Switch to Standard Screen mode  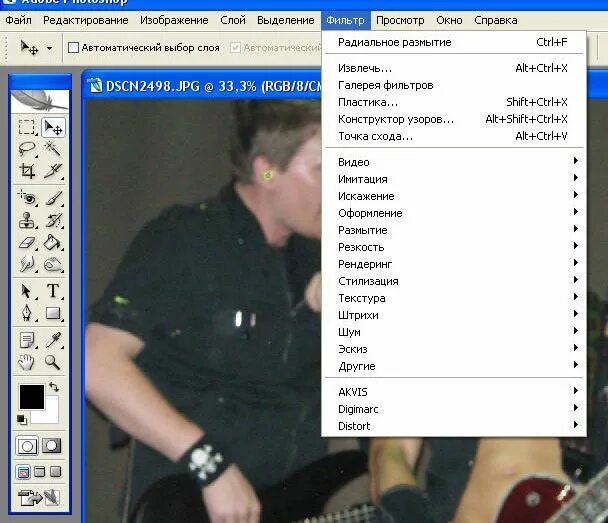coord(24,472)
